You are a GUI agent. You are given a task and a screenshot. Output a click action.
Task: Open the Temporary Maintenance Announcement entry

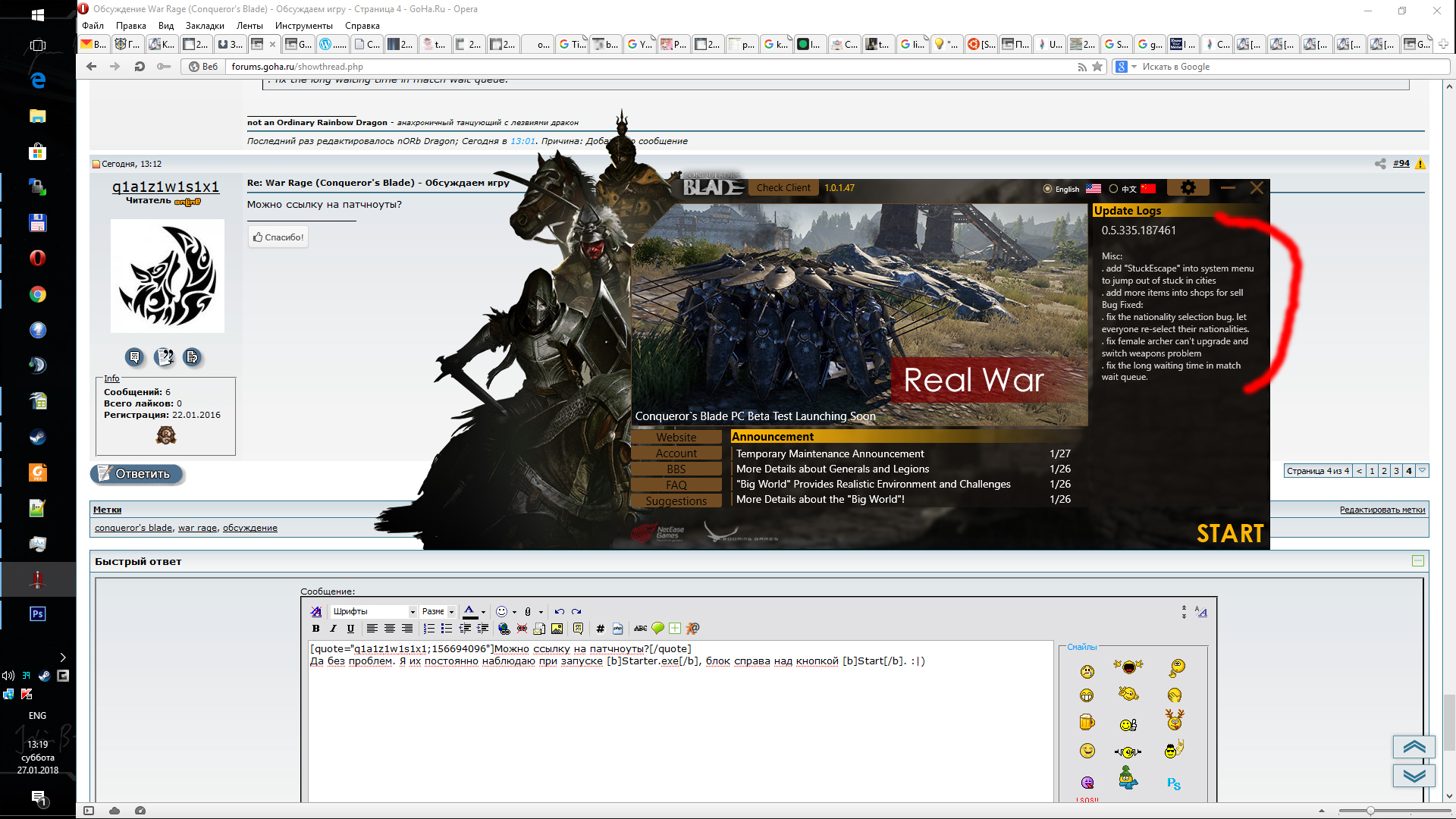[x=830, y=453]
